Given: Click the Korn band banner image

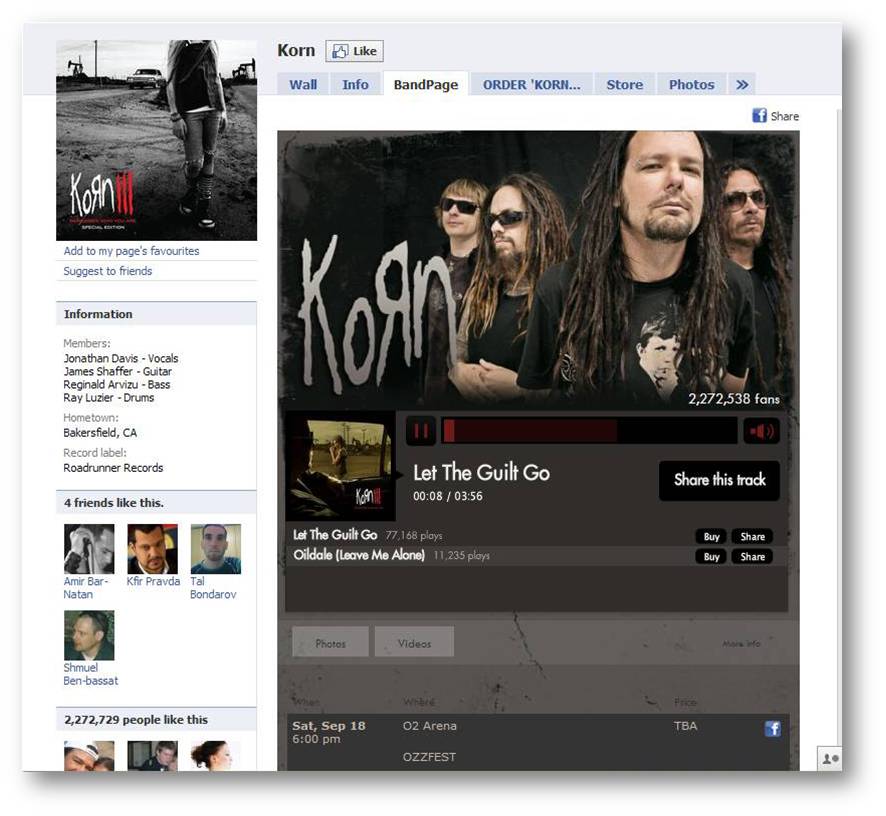Looking at the screenshot, I should click(x=538, y=270).
